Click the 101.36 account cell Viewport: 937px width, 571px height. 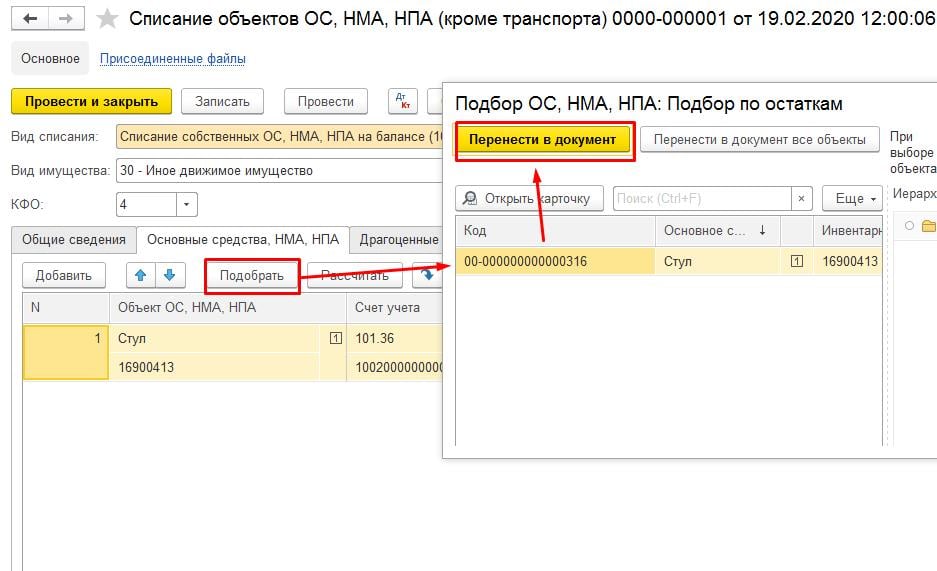click(394, 339)
